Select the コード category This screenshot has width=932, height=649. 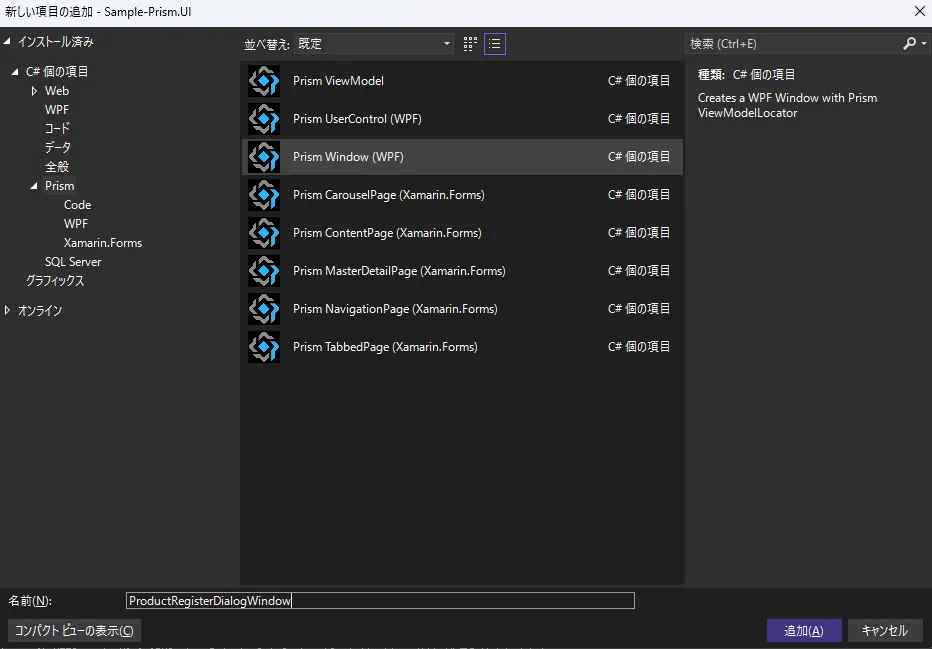point(57,128)
